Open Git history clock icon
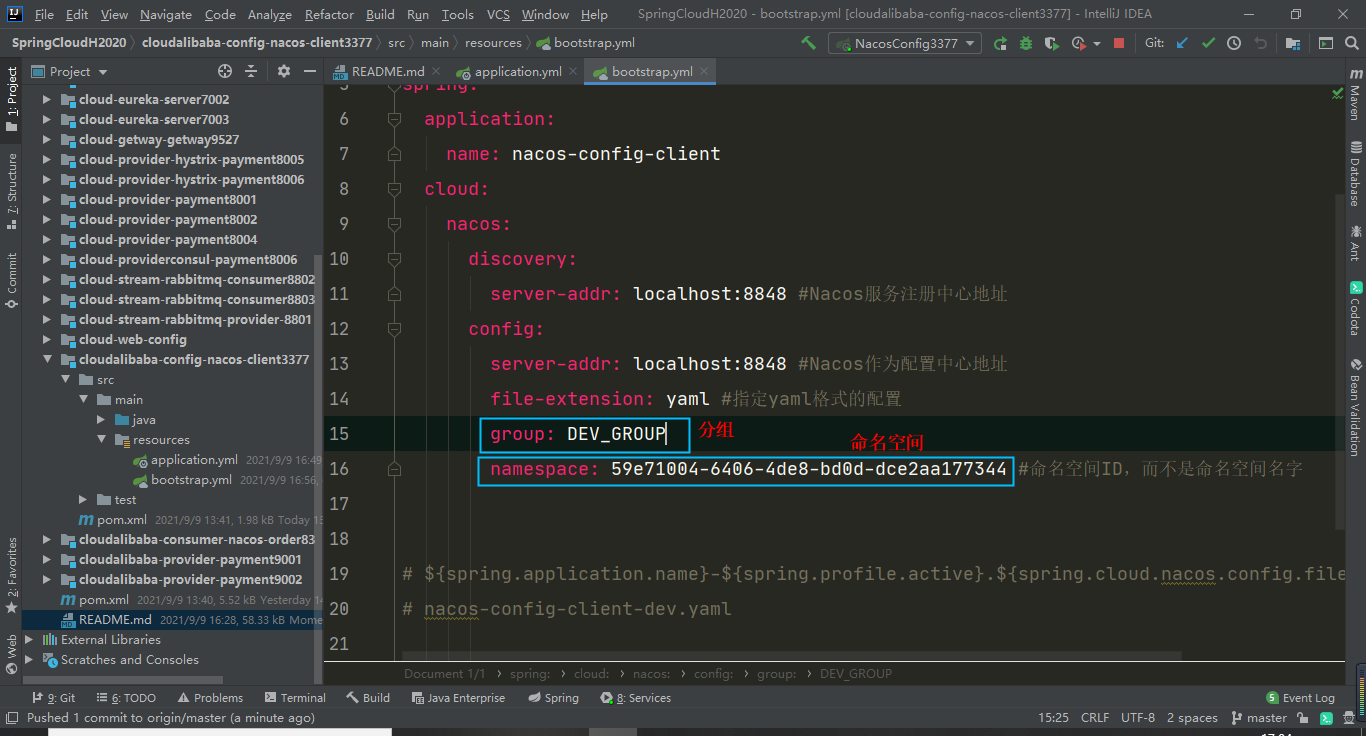 [1234, 43]
